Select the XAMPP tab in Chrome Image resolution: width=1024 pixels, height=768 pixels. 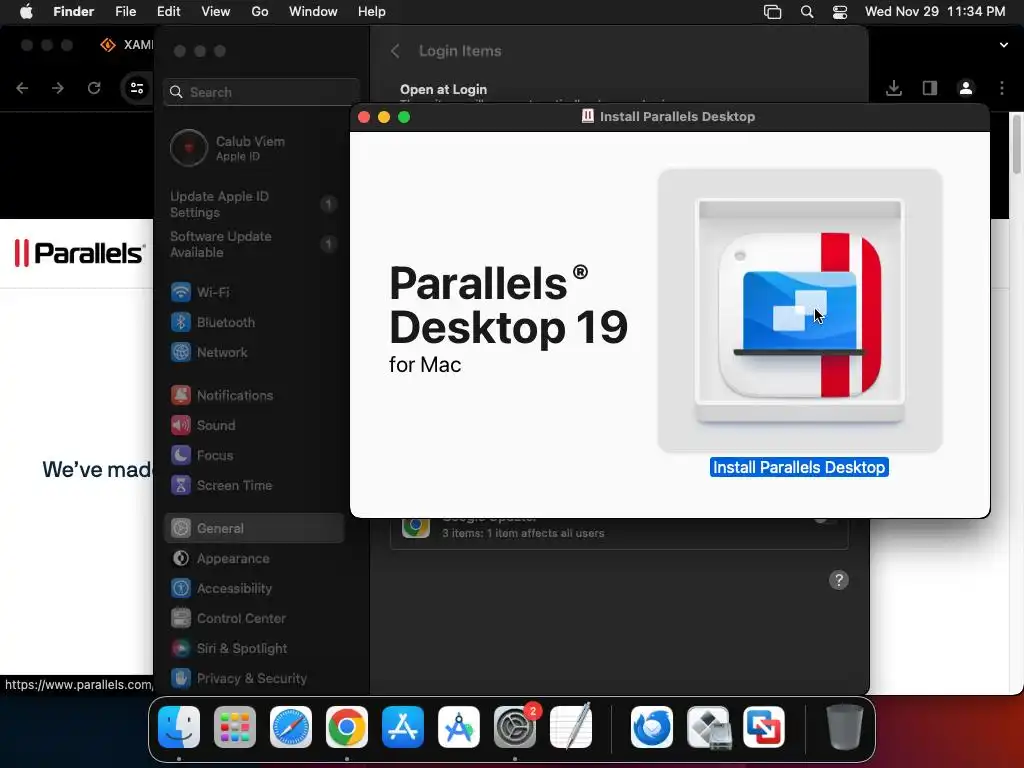(x=127, y=44)
